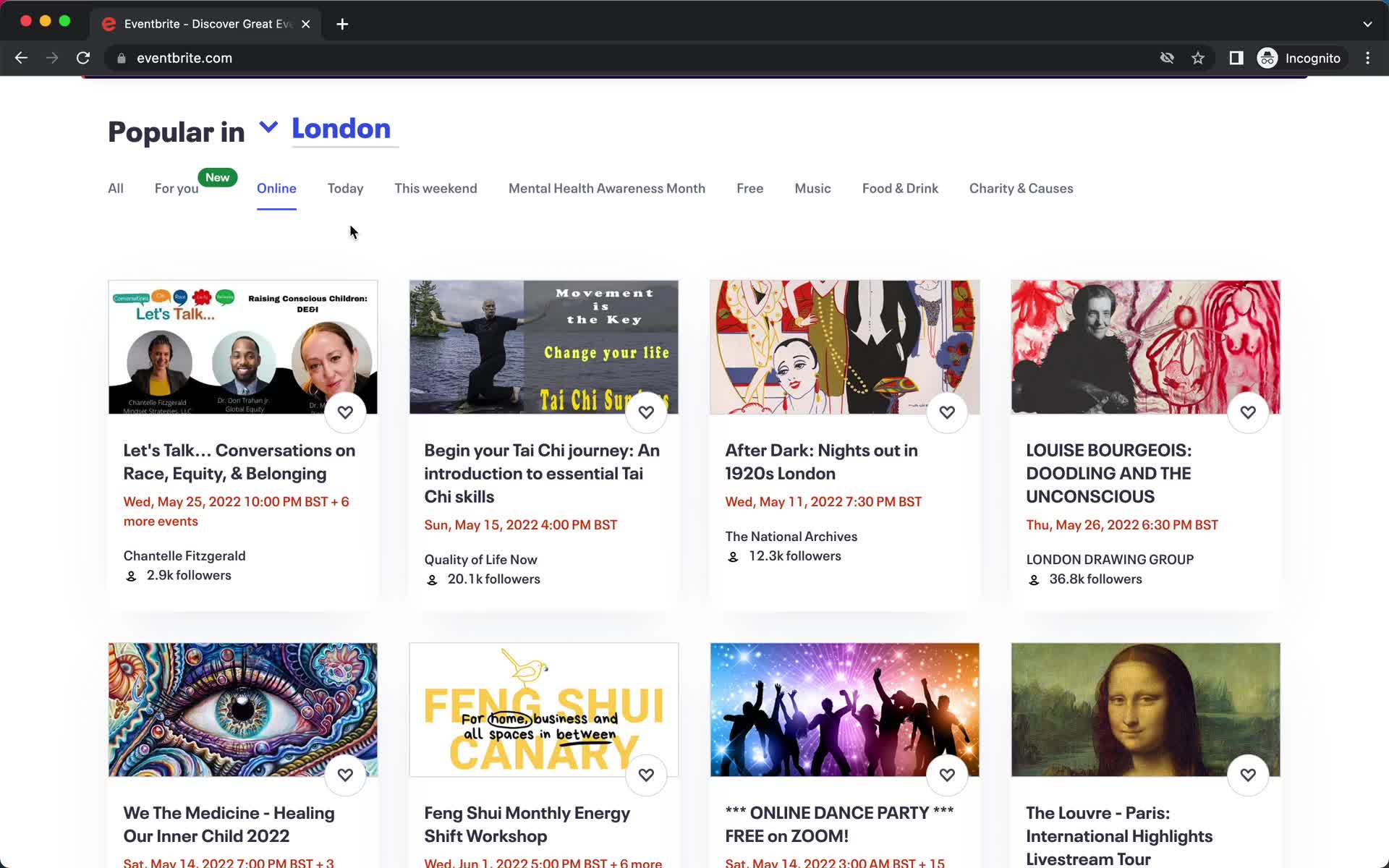Click Quality of Life Now organizer

[480, 559]
